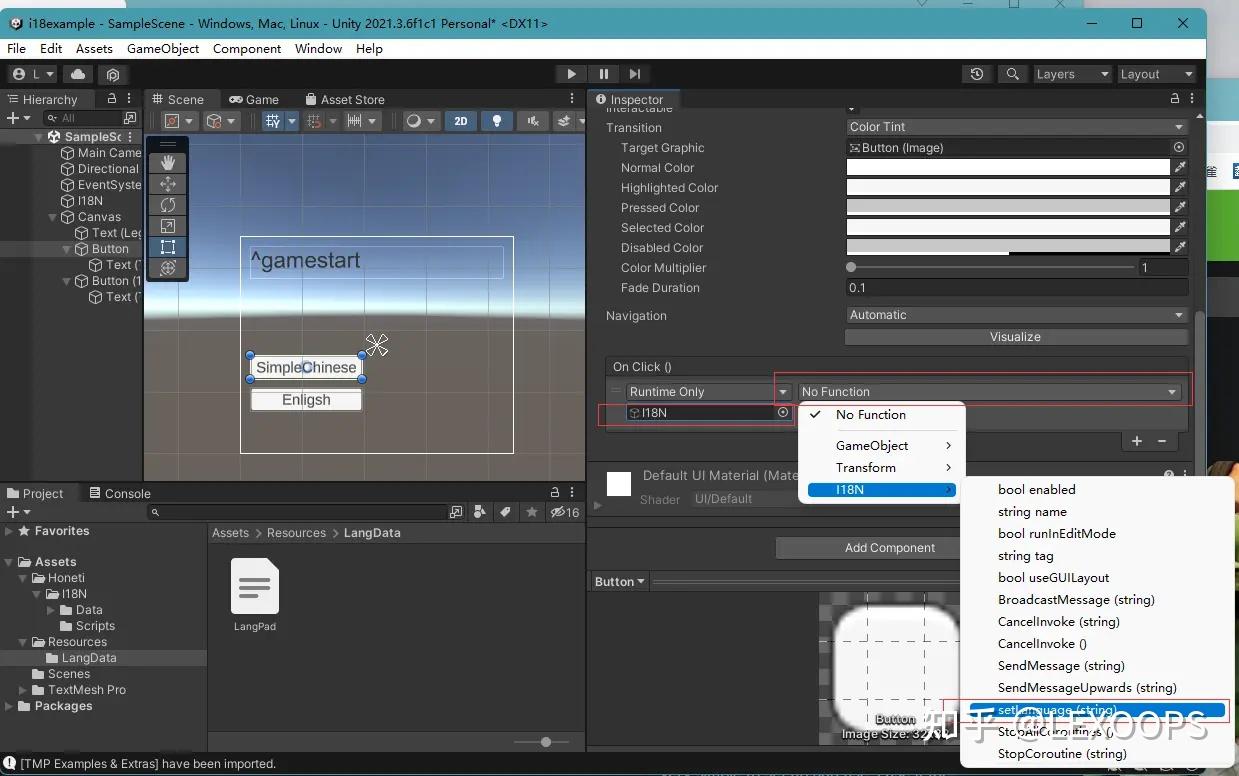The image size is (1239, 776).
Task: Collapse the Canvas tree item
Action: click(x=54, y=217)
